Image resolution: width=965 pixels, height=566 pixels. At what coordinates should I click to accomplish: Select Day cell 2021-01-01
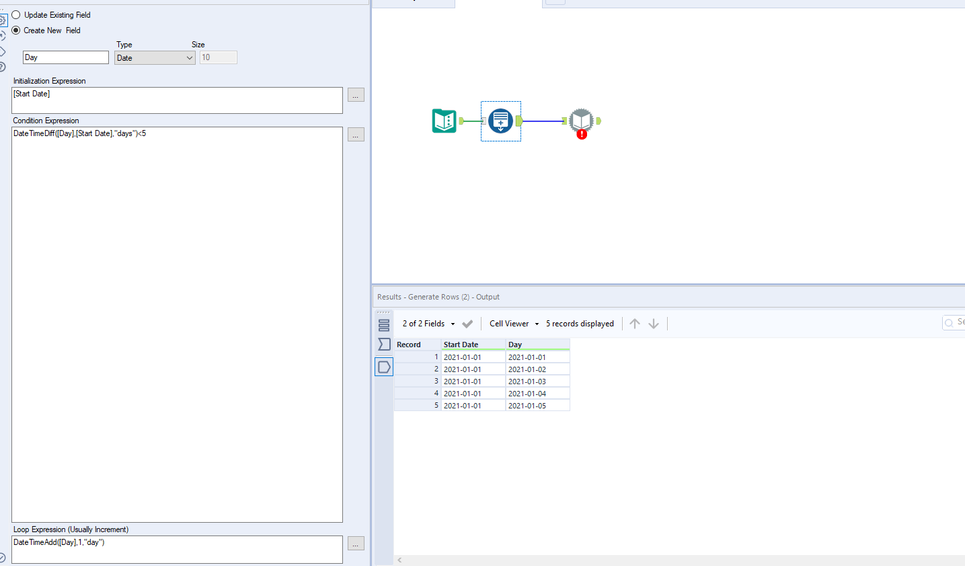(x=537, y=357)
